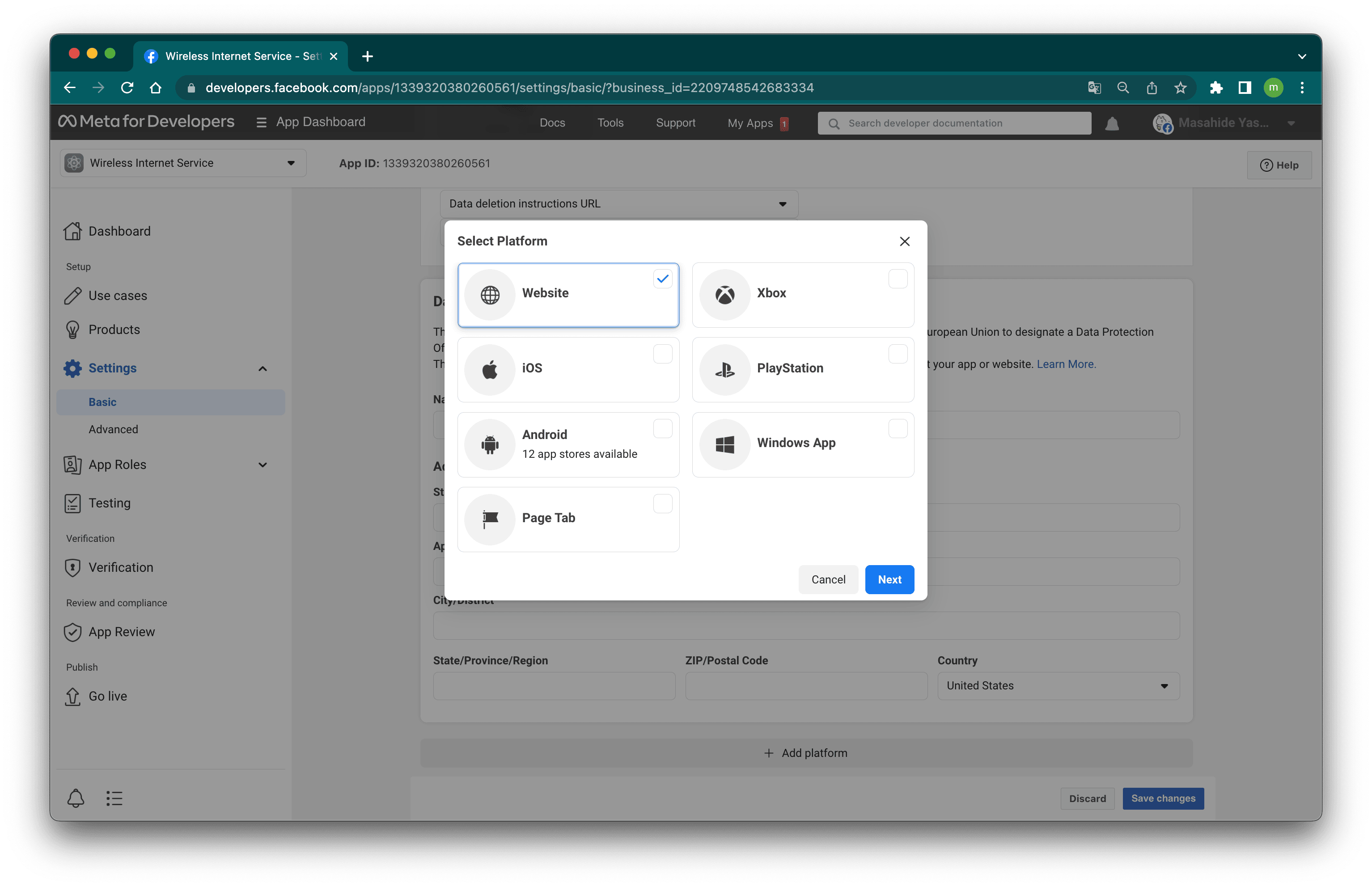1372x887 pixels.
Task: Click the zoom magnifier icon in address bar
Action: 1122,88
